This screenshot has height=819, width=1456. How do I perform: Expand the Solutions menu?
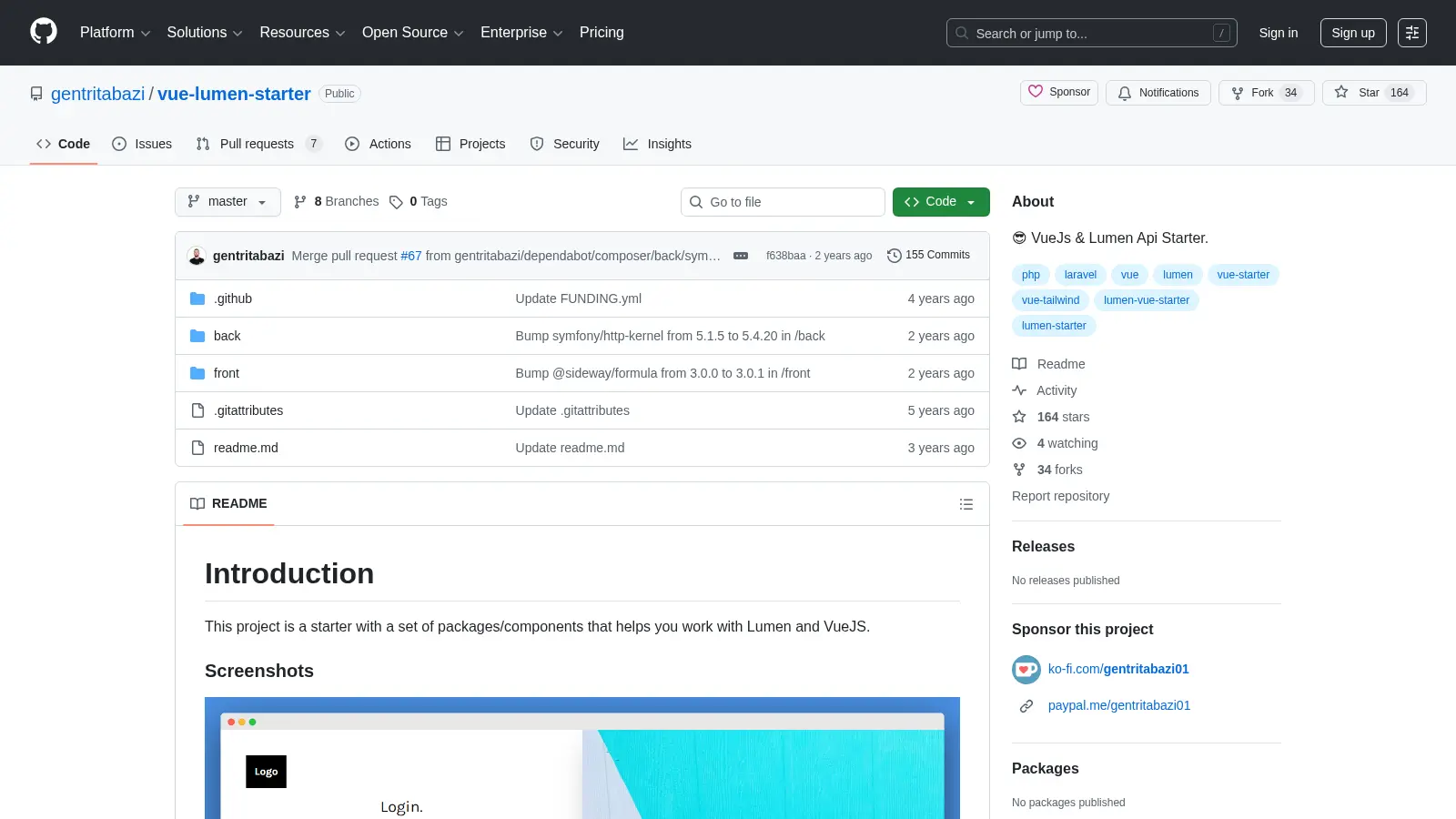click(205, 33)
